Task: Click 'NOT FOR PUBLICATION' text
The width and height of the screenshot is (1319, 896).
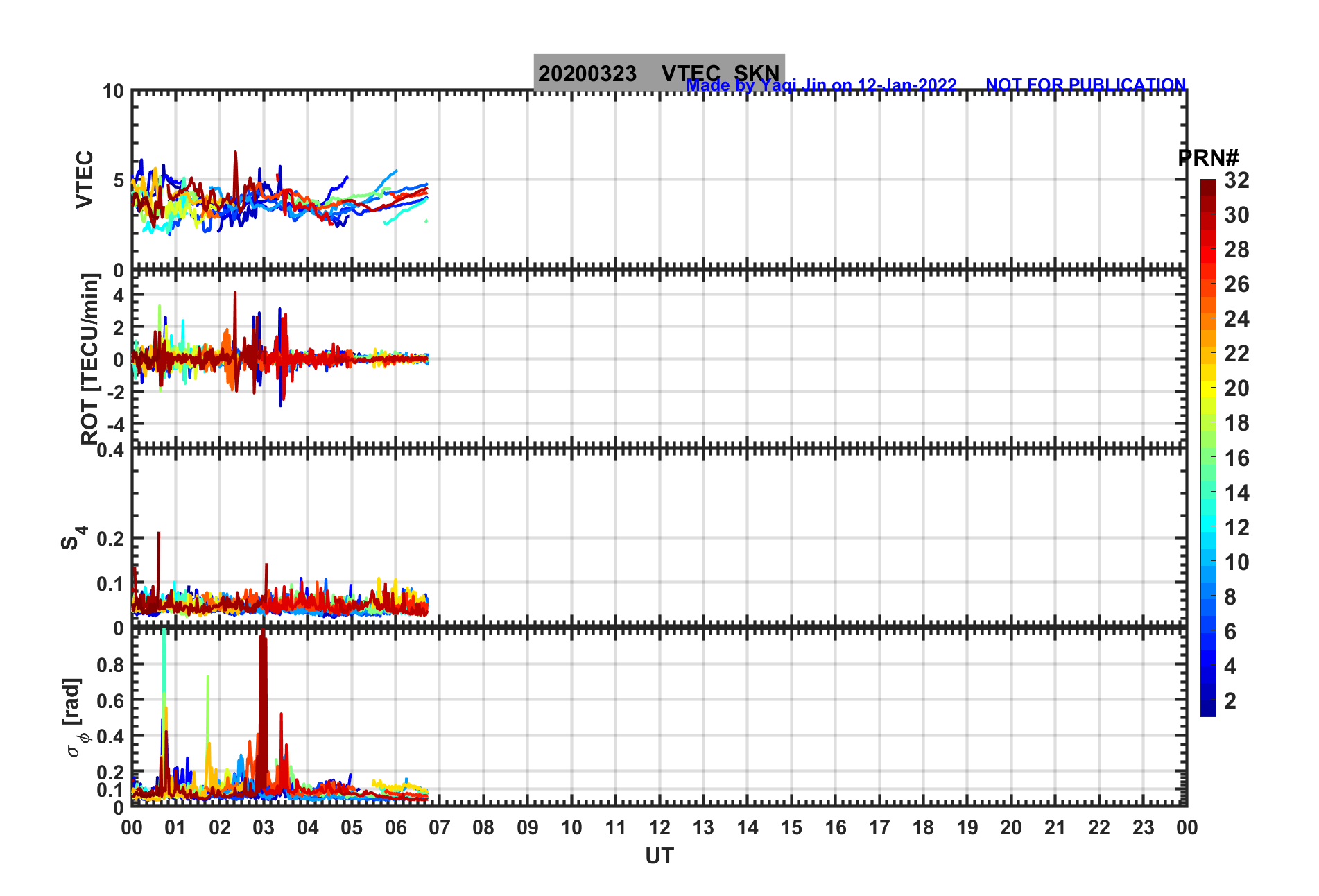Action: (1086, 85)
